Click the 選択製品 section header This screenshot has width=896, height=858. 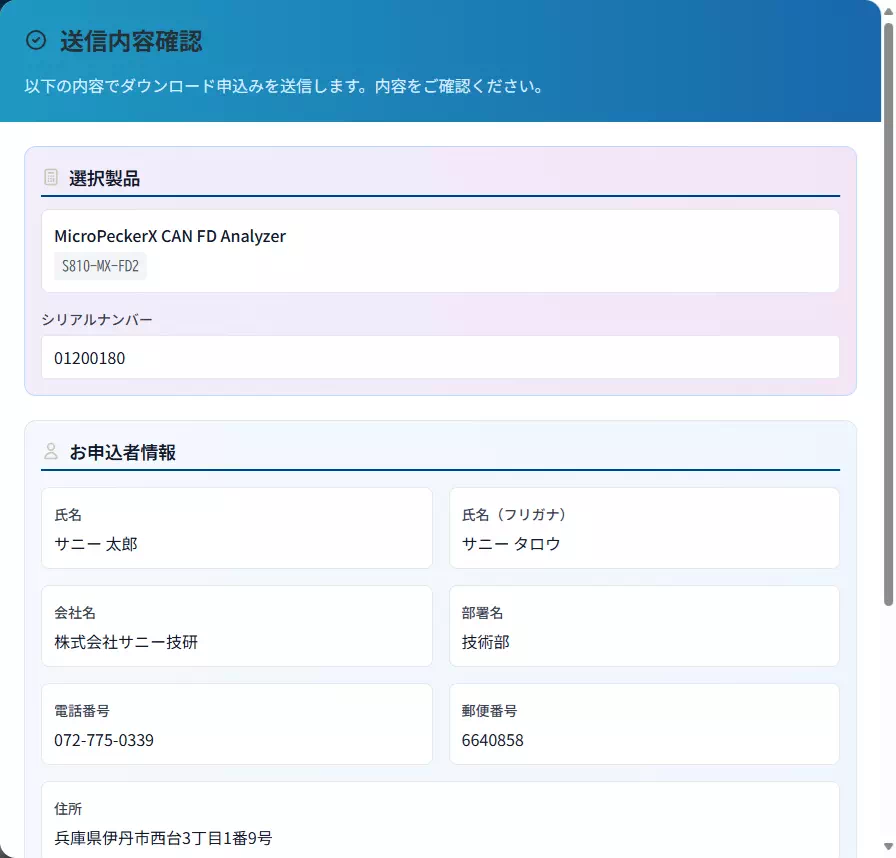point(105,177)
